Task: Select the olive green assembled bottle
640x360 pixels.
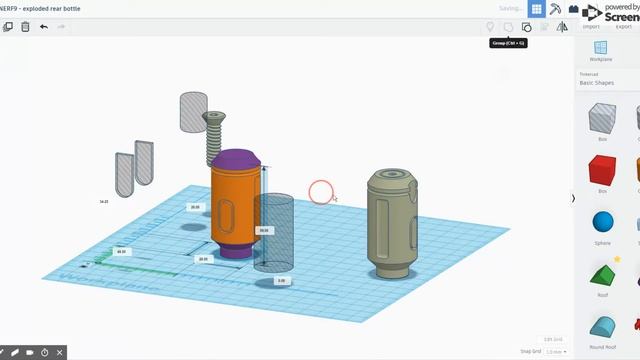Action: tap(392, 224)
